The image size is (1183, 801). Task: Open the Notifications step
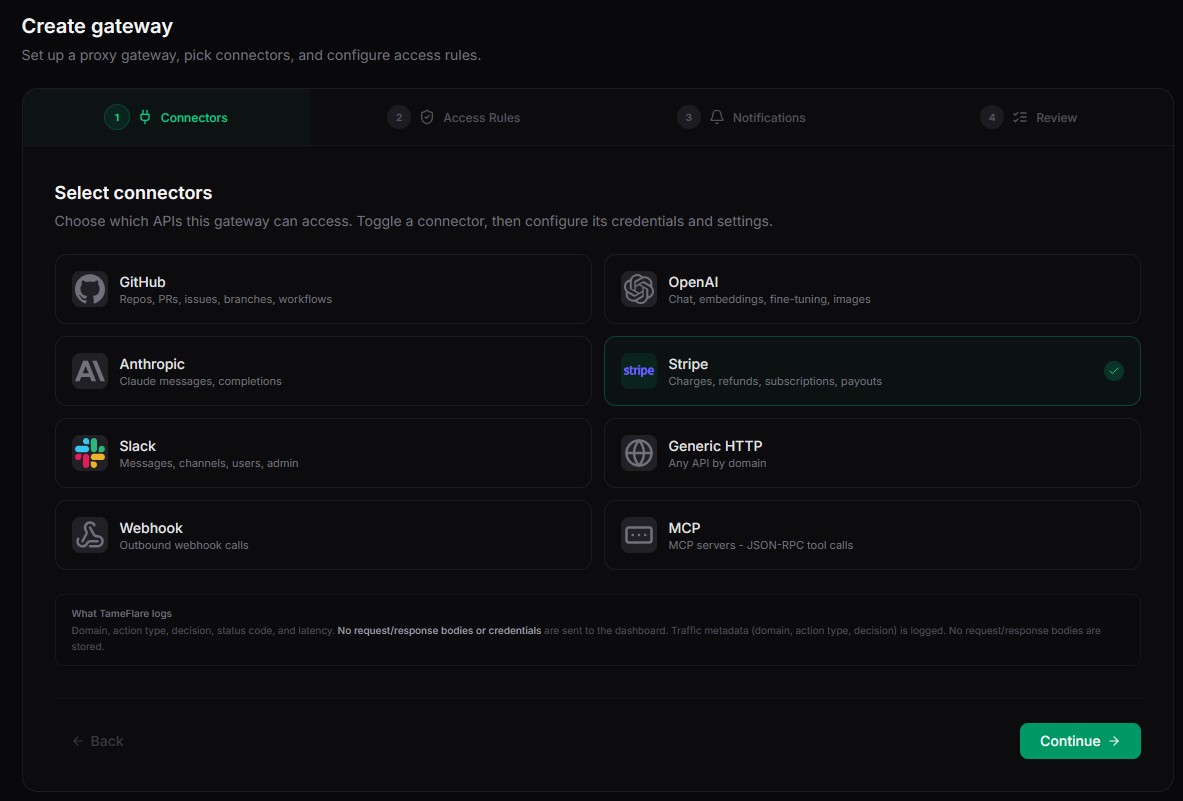pyautogui.click(x=760, y=117)
